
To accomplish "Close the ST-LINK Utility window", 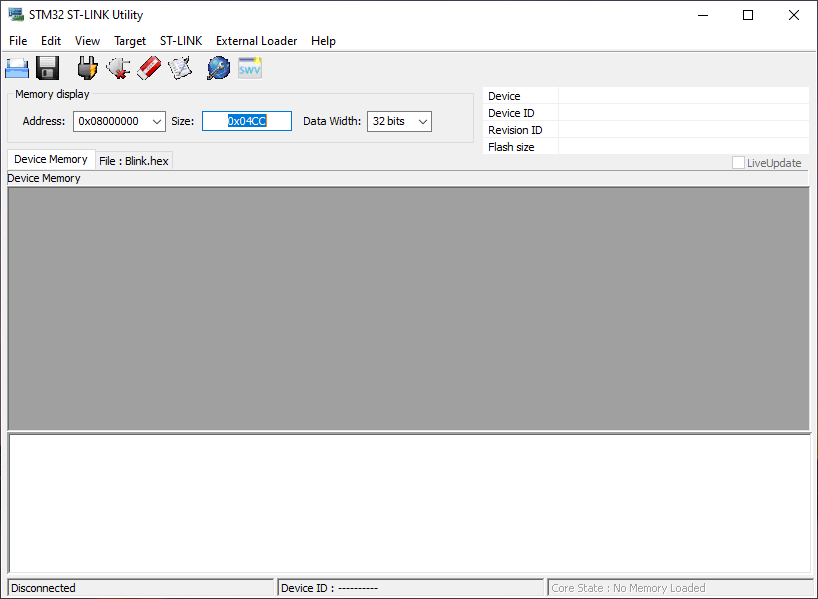I will [x=793, y=15].
